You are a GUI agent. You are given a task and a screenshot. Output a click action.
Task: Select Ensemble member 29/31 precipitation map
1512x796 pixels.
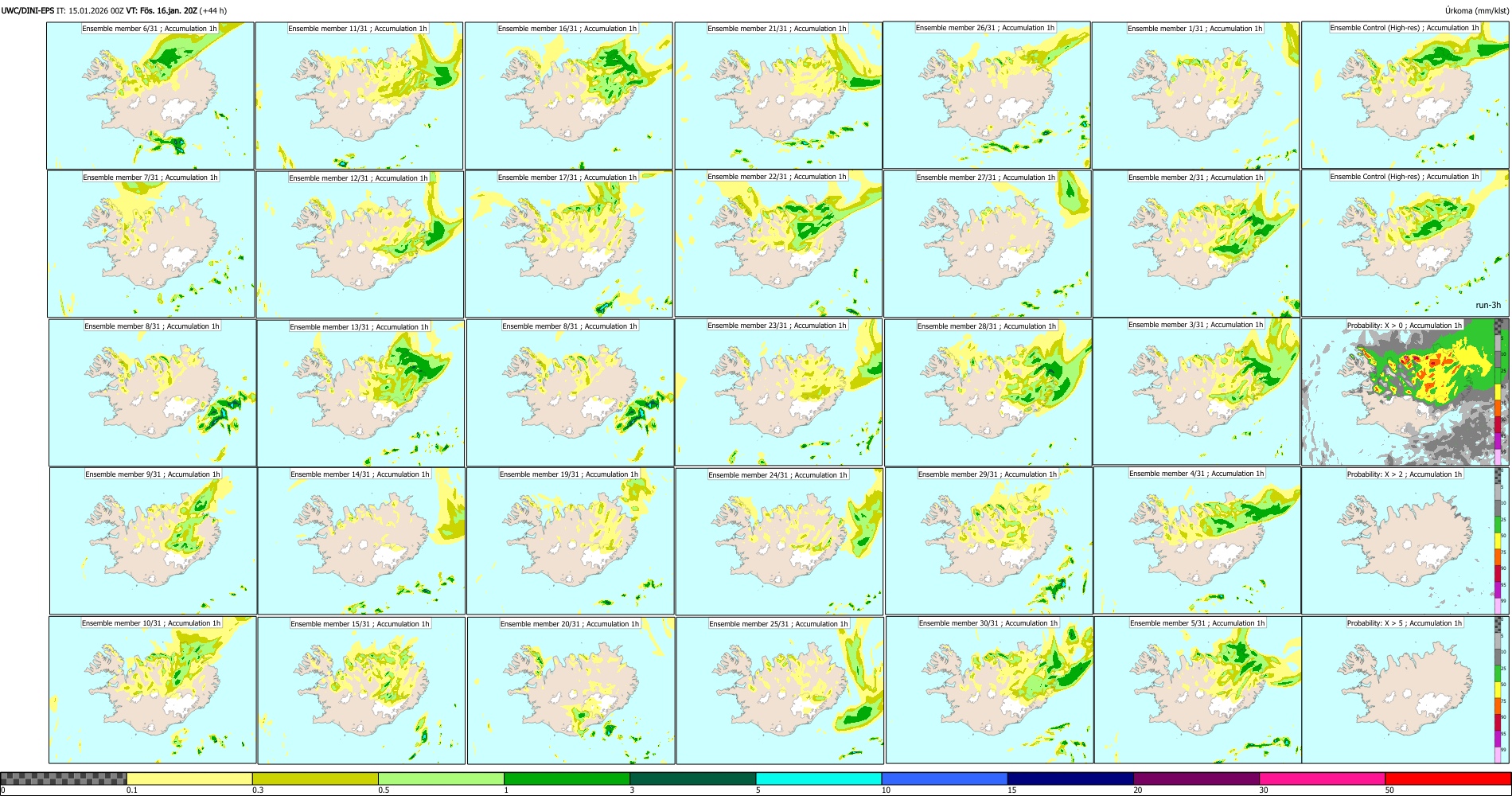[x=989, y=541]
